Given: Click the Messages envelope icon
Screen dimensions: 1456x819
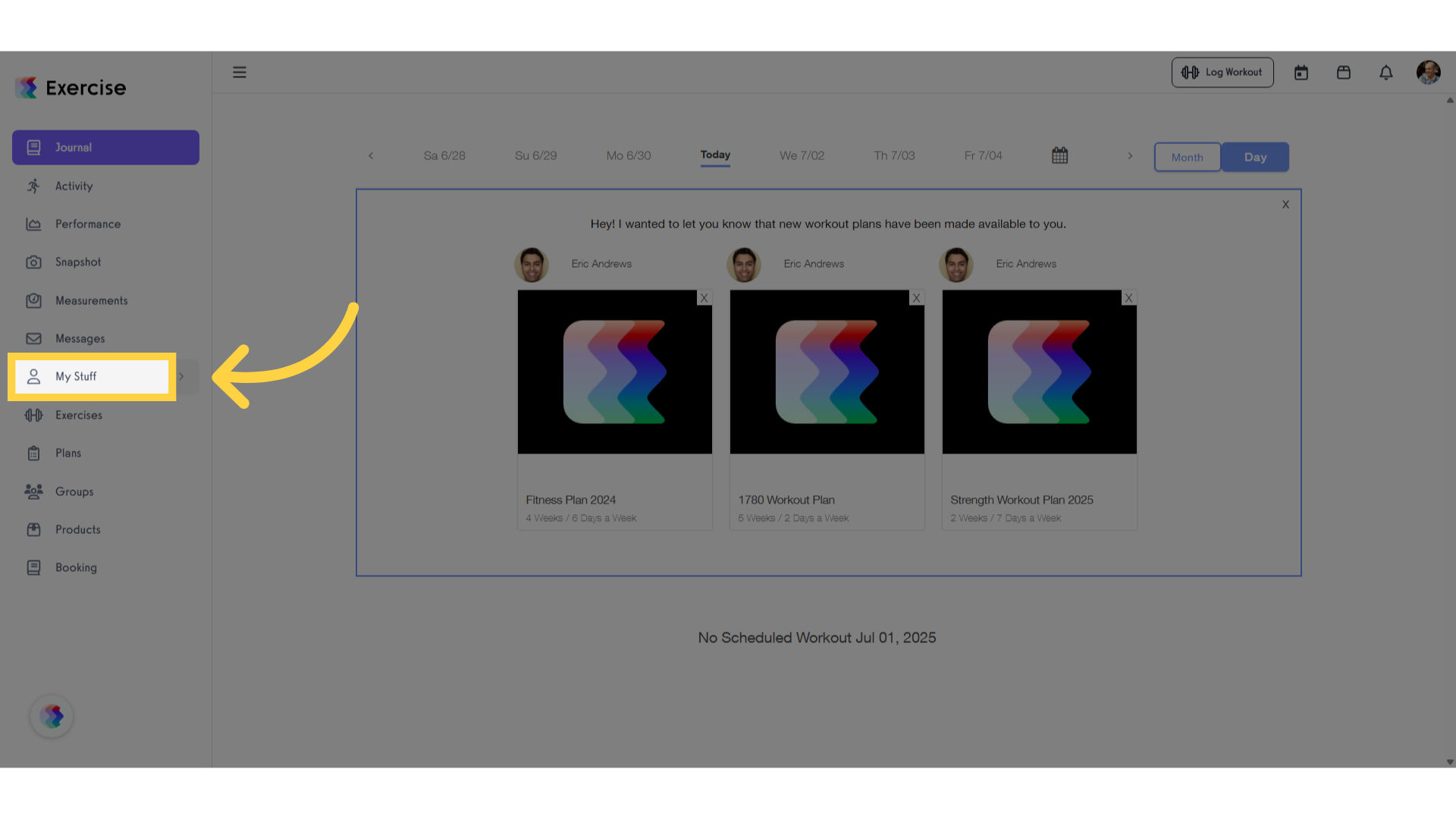Looking at the screenshot, I should (x=33, y=338).
